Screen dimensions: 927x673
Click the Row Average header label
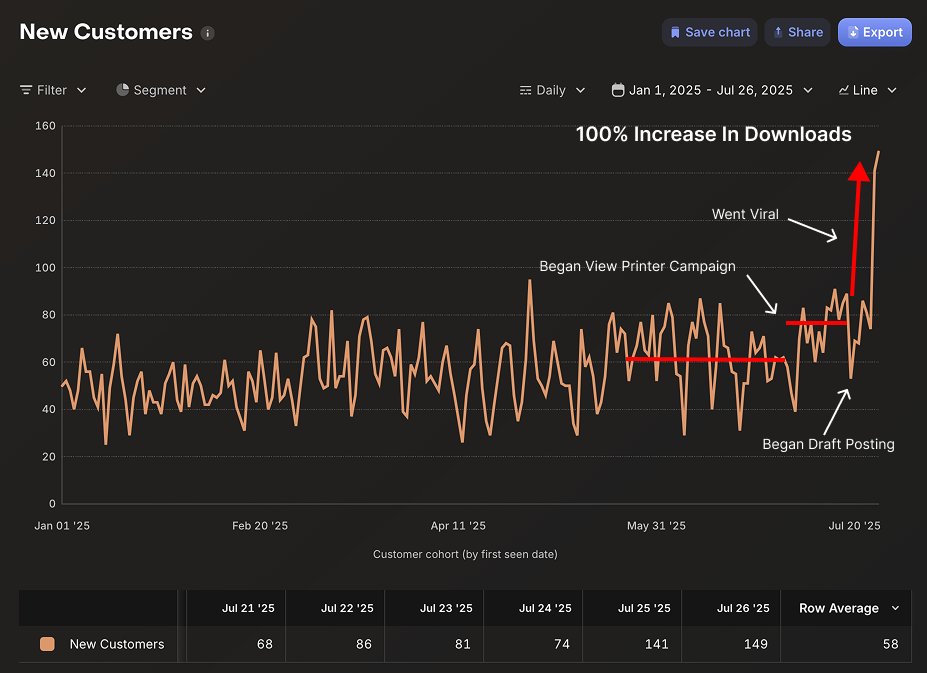[839, 608]
